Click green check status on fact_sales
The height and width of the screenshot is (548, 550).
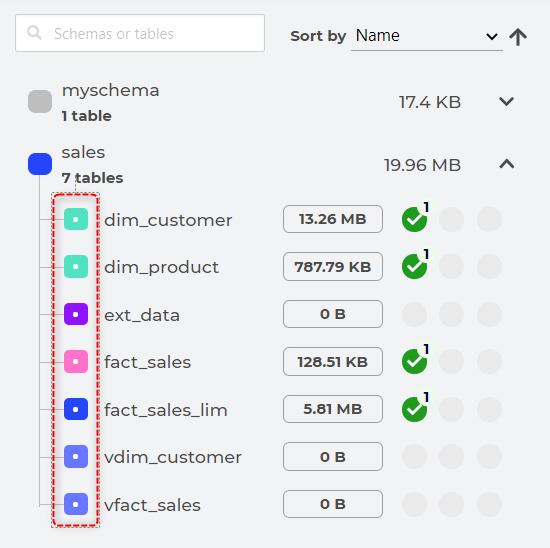415,361
